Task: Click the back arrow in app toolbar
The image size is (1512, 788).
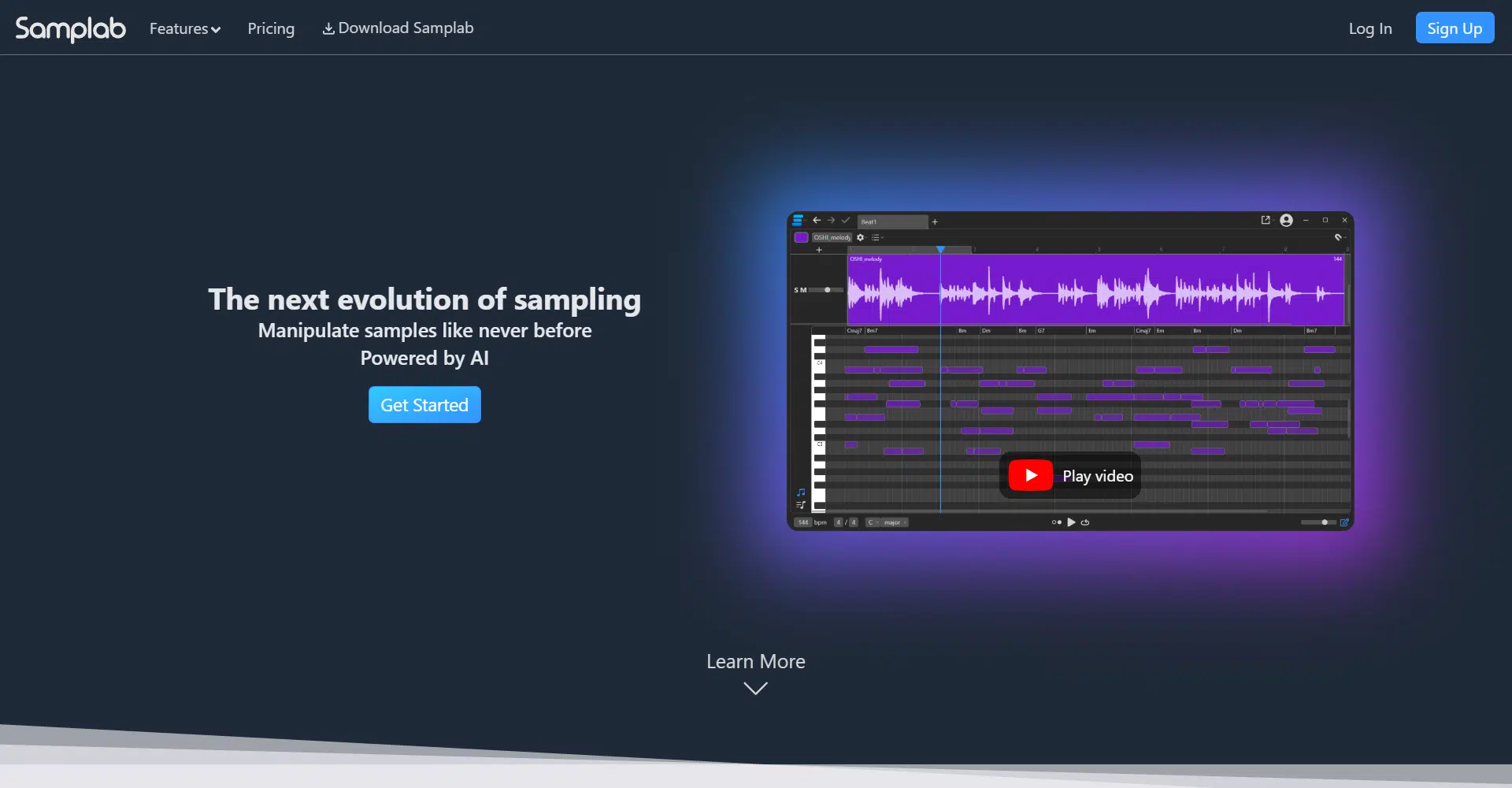Action: (x=817, y=221)
